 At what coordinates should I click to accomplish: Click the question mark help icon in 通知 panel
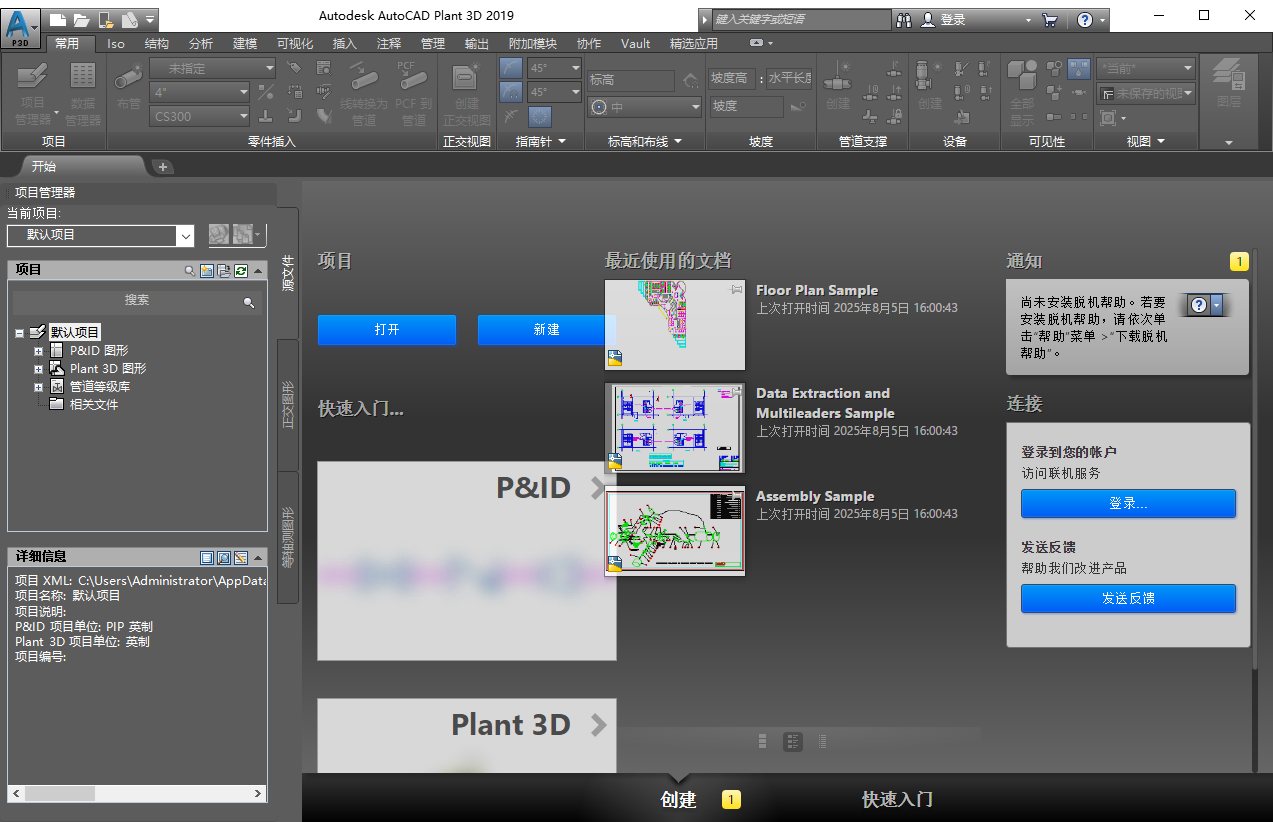[1198, 305]
